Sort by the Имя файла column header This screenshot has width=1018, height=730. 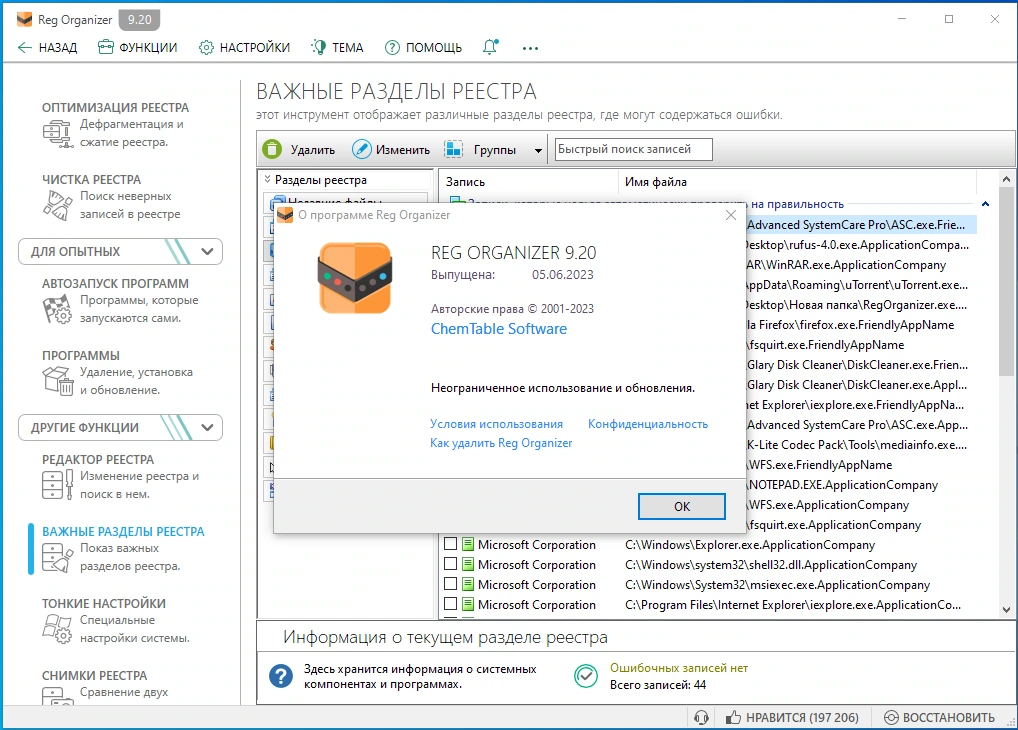(x=656, y=182)
